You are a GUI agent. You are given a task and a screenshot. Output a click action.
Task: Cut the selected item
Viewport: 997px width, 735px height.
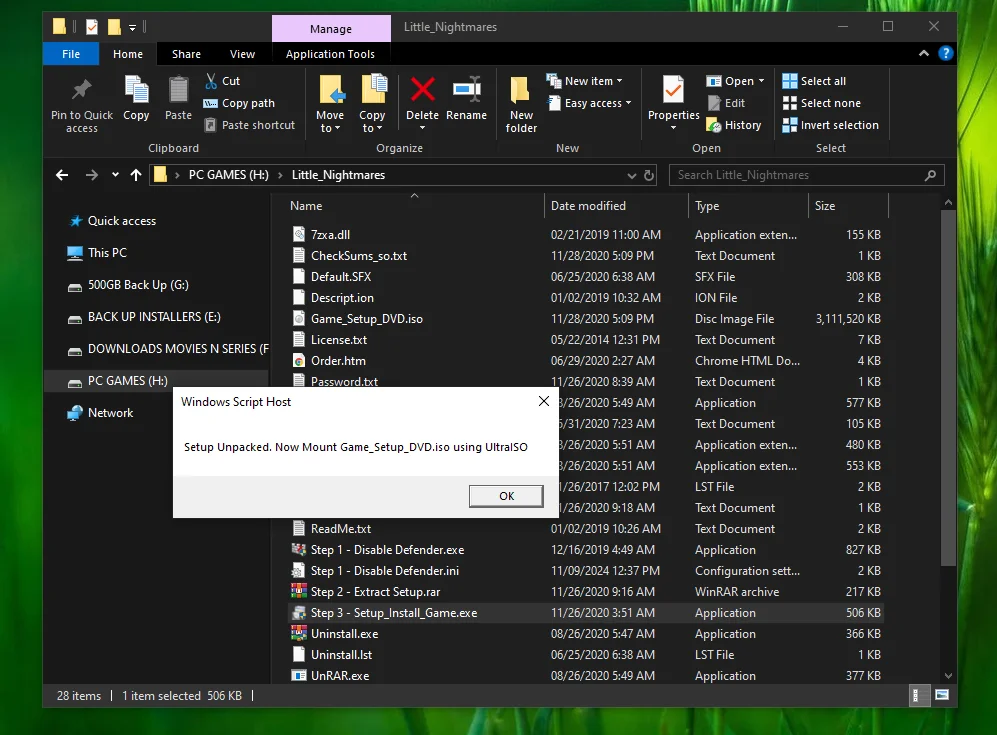click(x=222, y=81)
